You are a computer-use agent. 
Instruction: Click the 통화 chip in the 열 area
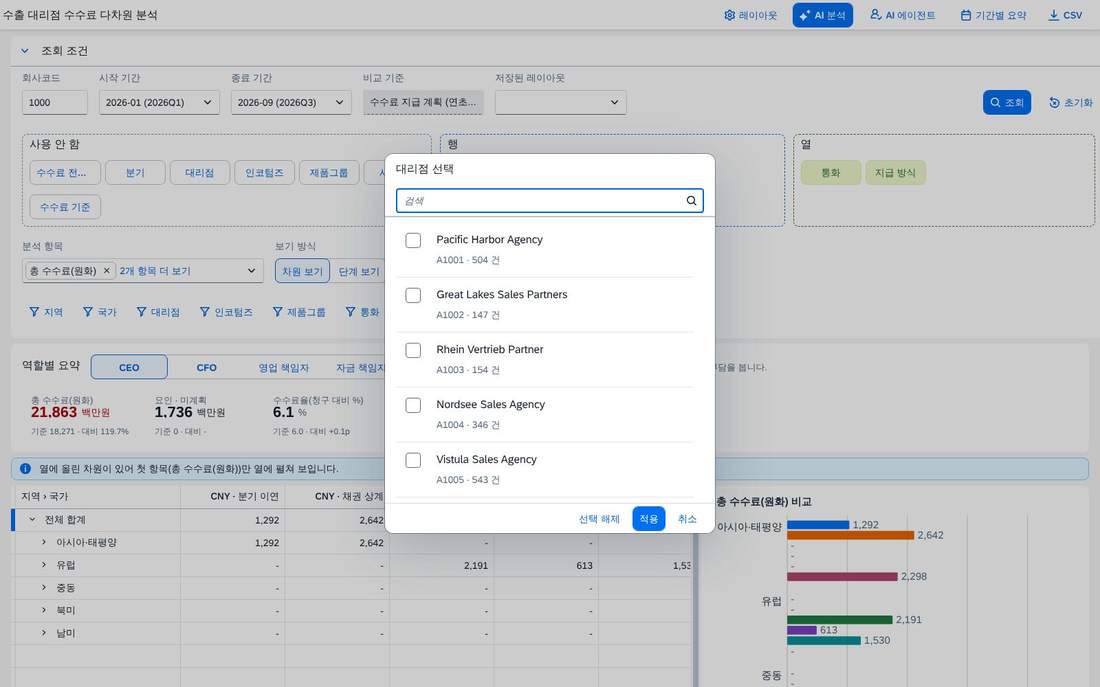tap(831, 173)
